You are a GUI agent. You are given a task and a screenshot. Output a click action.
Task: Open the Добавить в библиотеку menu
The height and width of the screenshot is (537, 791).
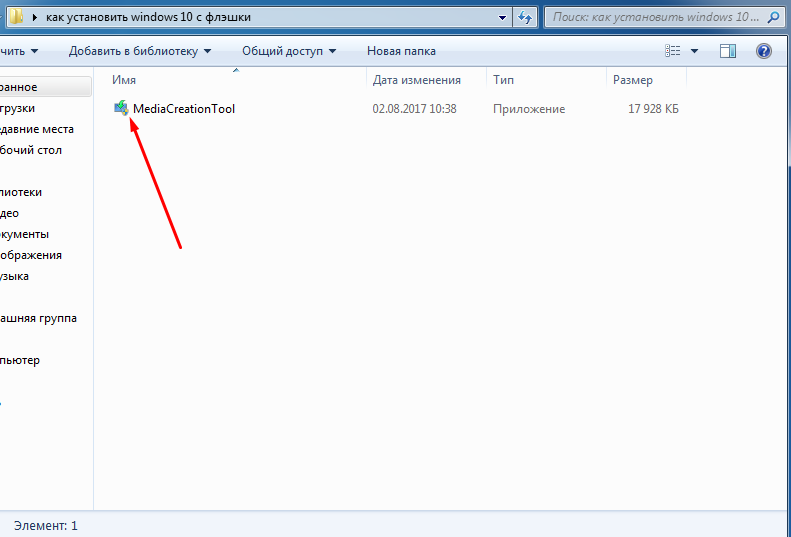point(140,51)
